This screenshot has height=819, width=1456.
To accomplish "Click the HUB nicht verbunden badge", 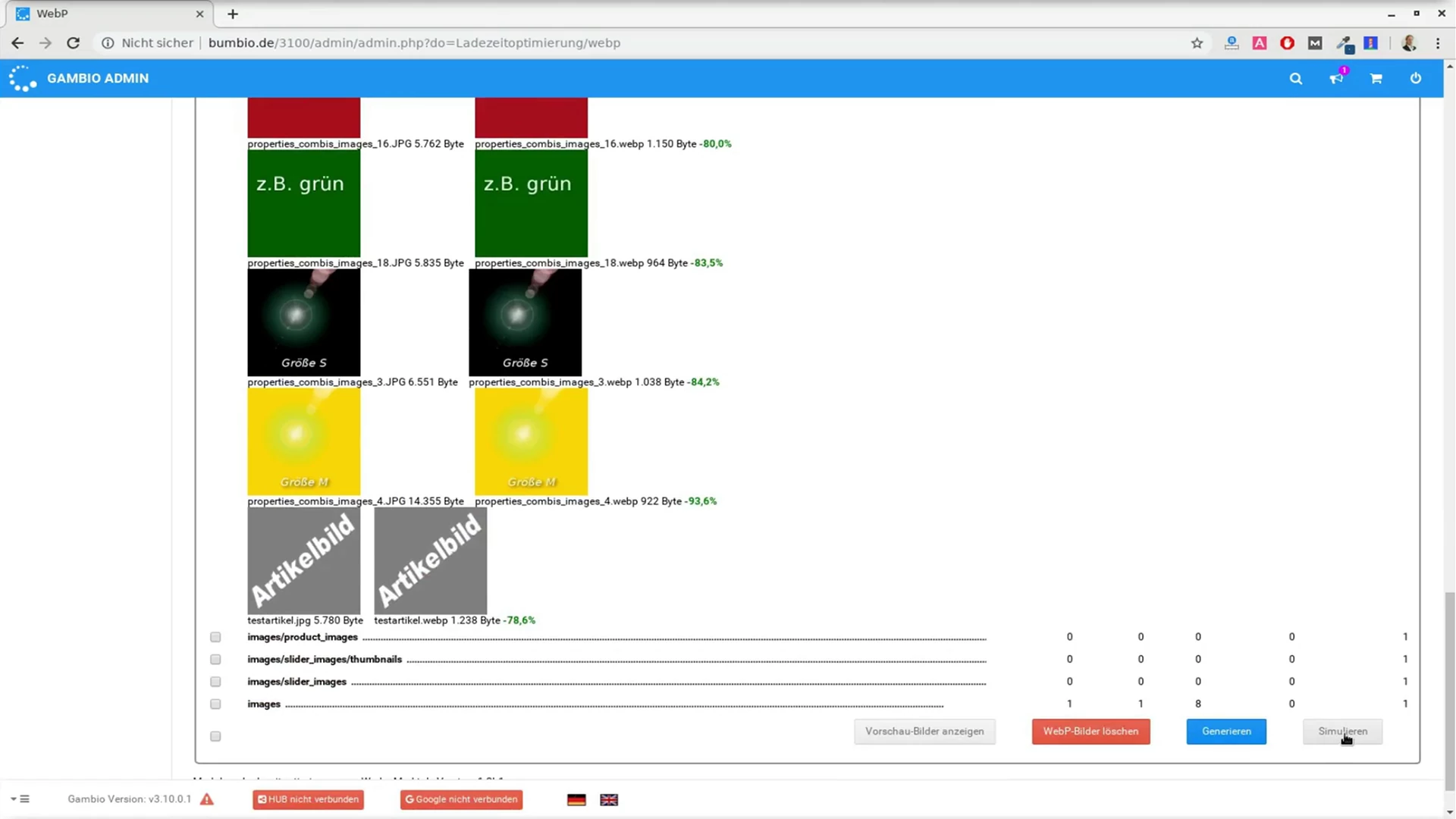I will pos(308,799).
